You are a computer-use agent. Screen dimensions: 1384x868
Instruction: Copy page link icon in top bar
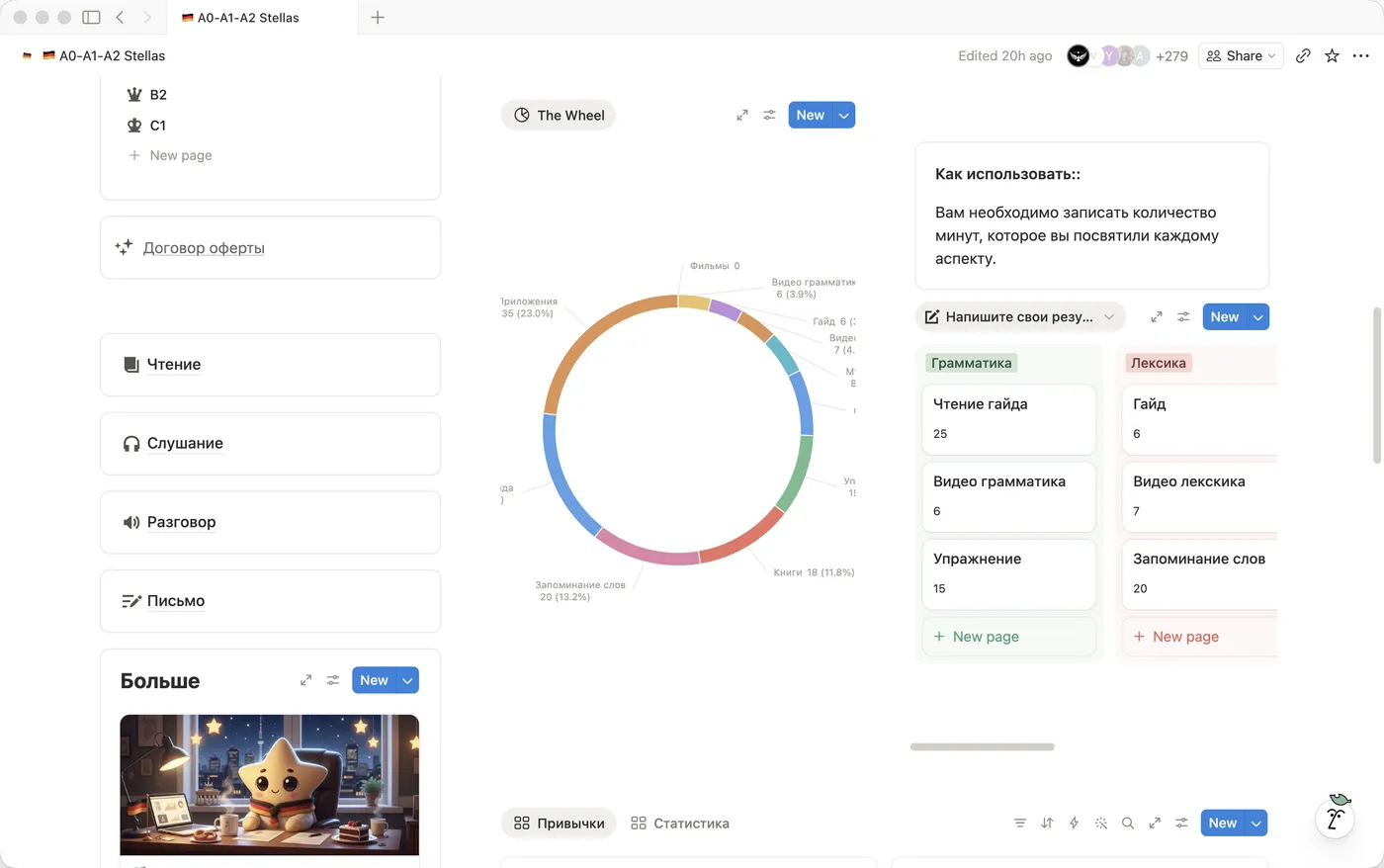(x=1303, y=55)
